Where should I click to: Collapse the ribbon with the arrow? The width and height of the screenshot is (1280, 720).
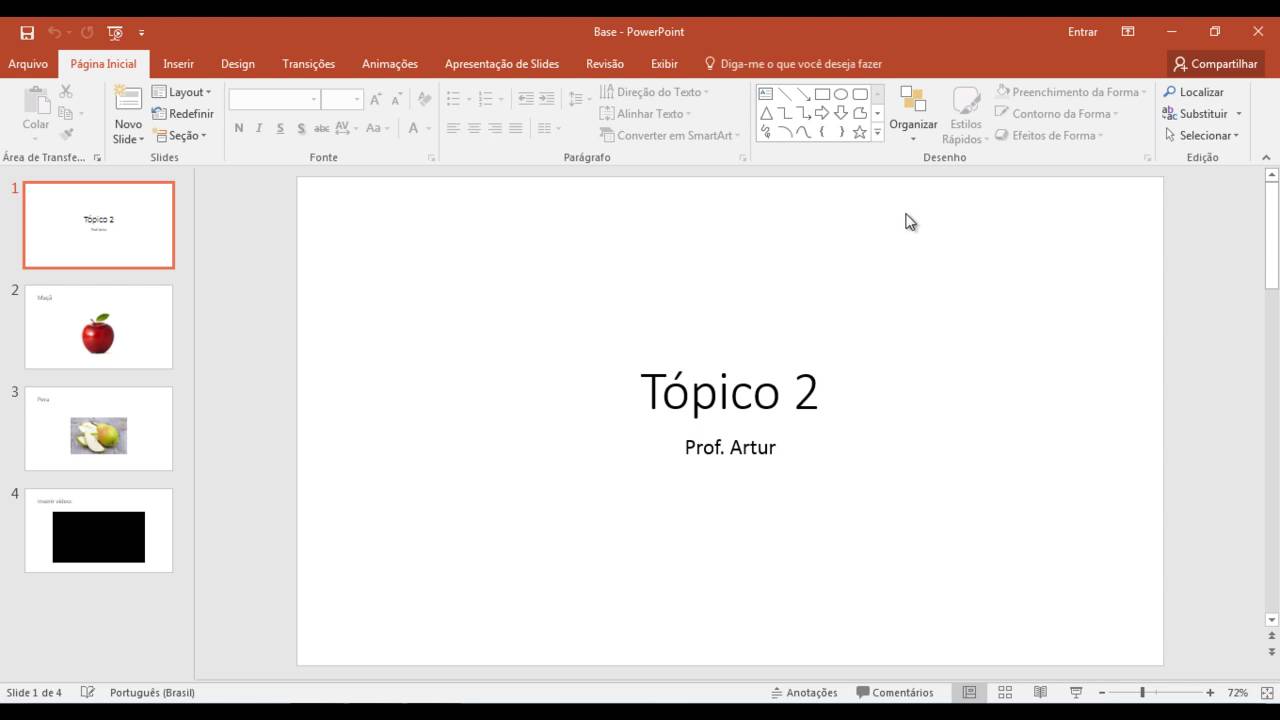(1266, 158)
